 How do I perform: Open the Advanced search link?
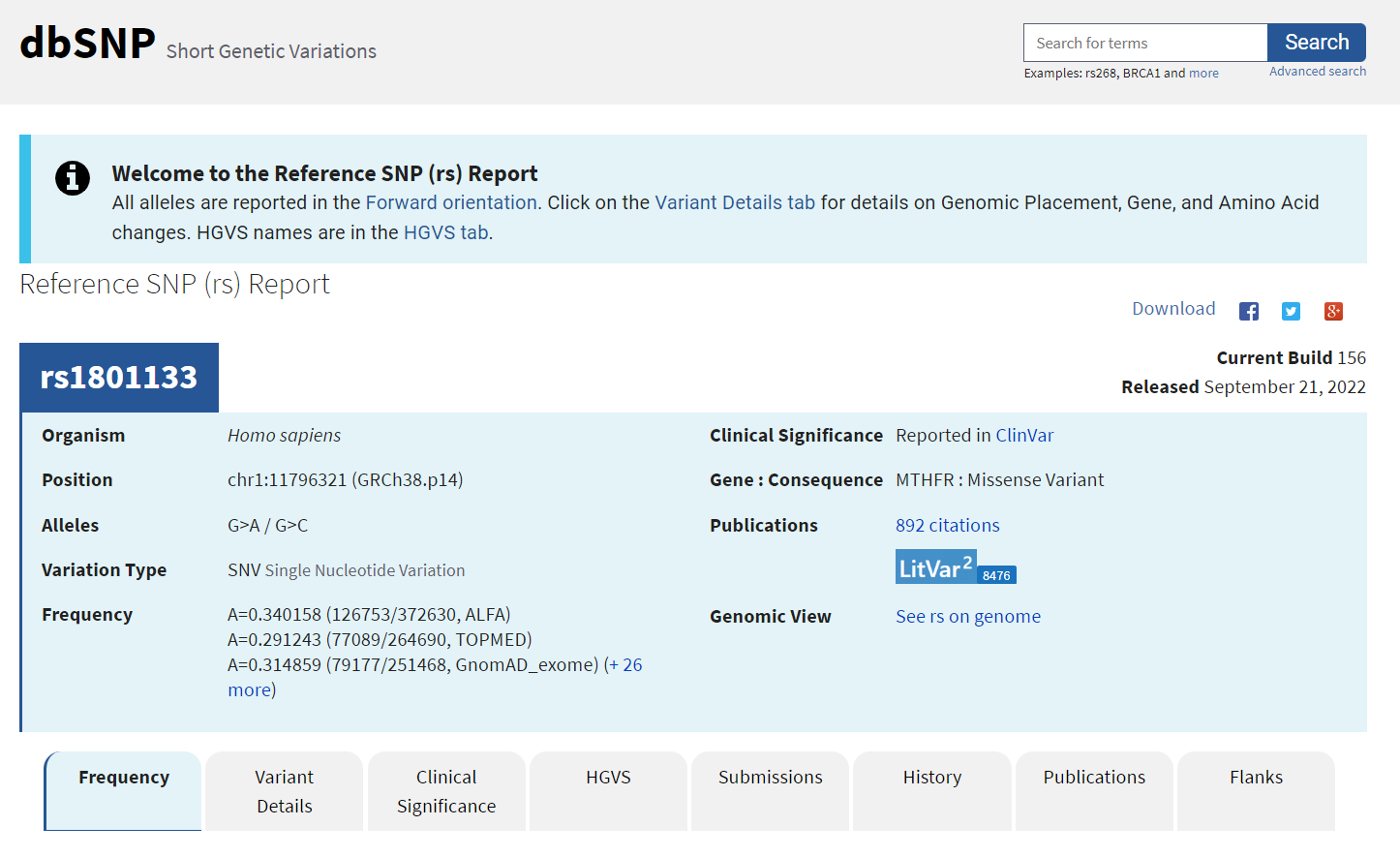(x=1317, y=72)
